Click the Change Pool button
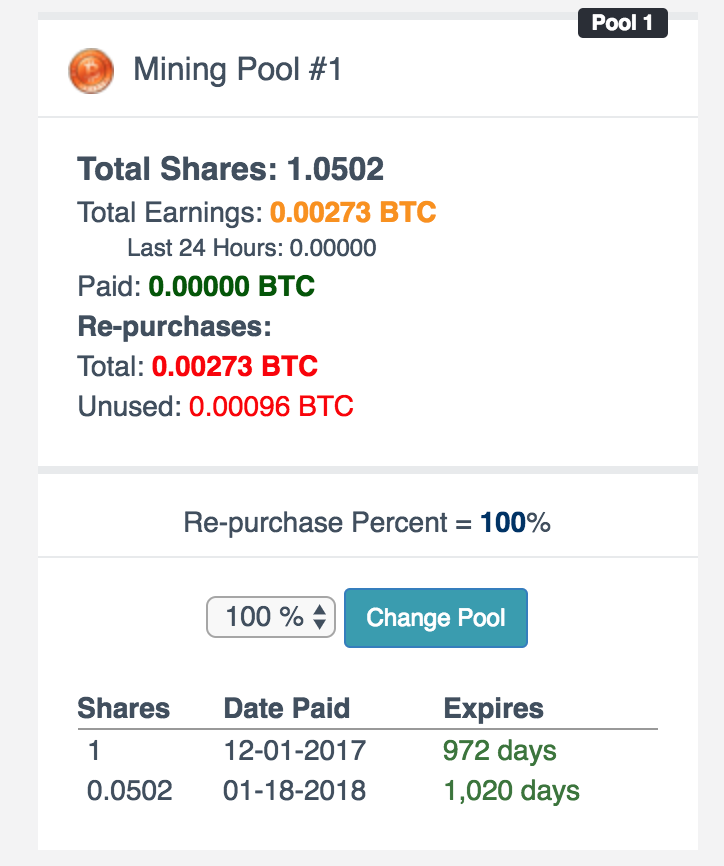Viewport: 724px width, 866px height. pos(436,617)
